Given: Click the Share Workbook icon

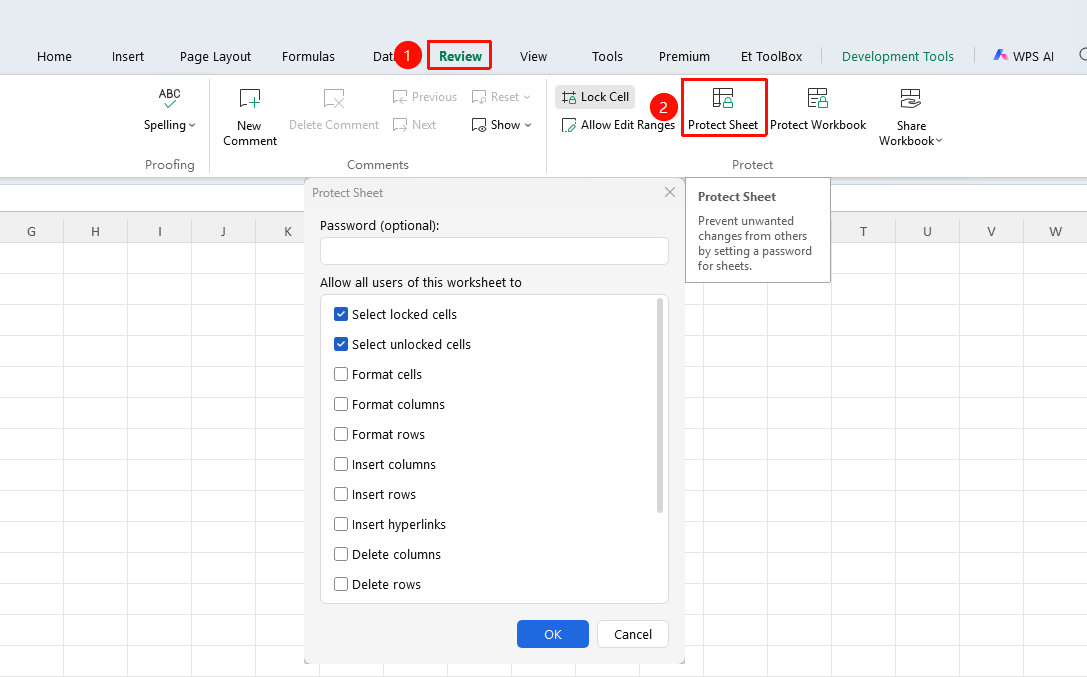Looking at the screenshot, I should 910,98.
